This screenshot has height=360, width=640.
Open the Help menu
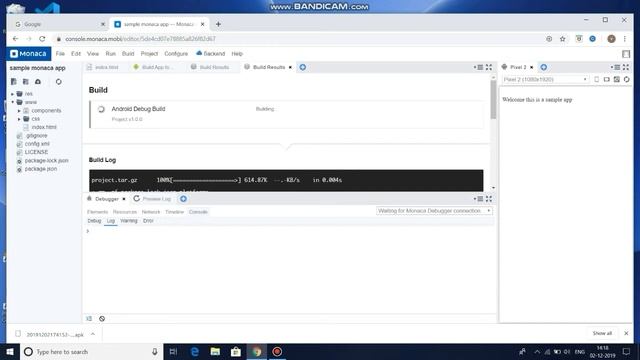237,54
